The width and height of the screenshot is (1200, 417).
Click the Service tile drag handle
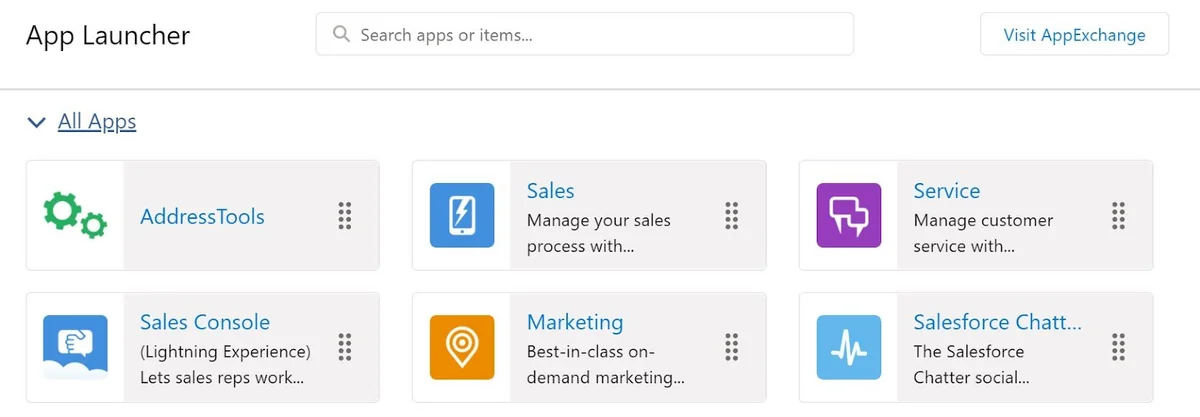click(1119, 215)
